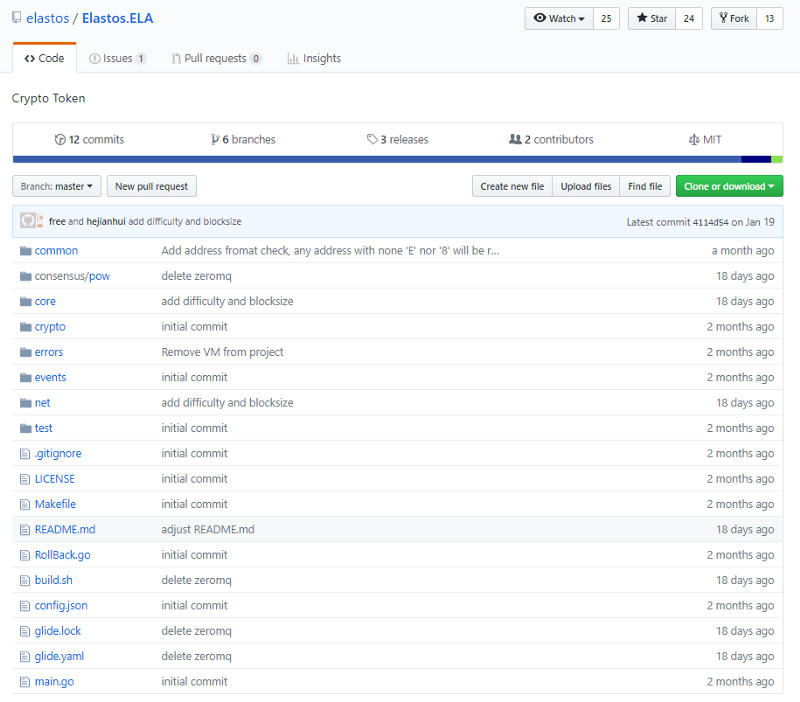Open the 6 branches link

point(243,139)
